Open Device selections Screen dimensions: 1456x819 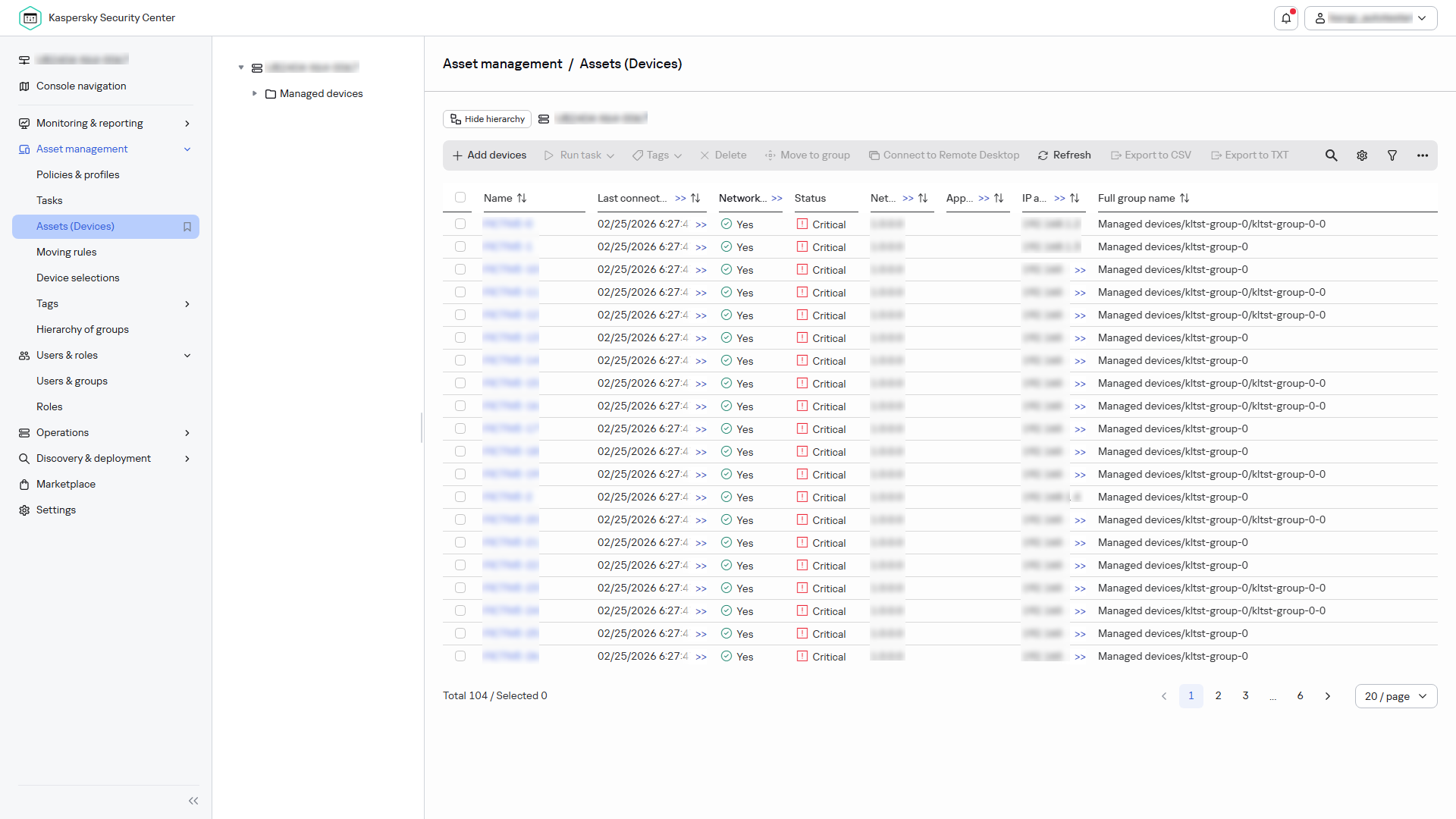(x=78, y=278)
